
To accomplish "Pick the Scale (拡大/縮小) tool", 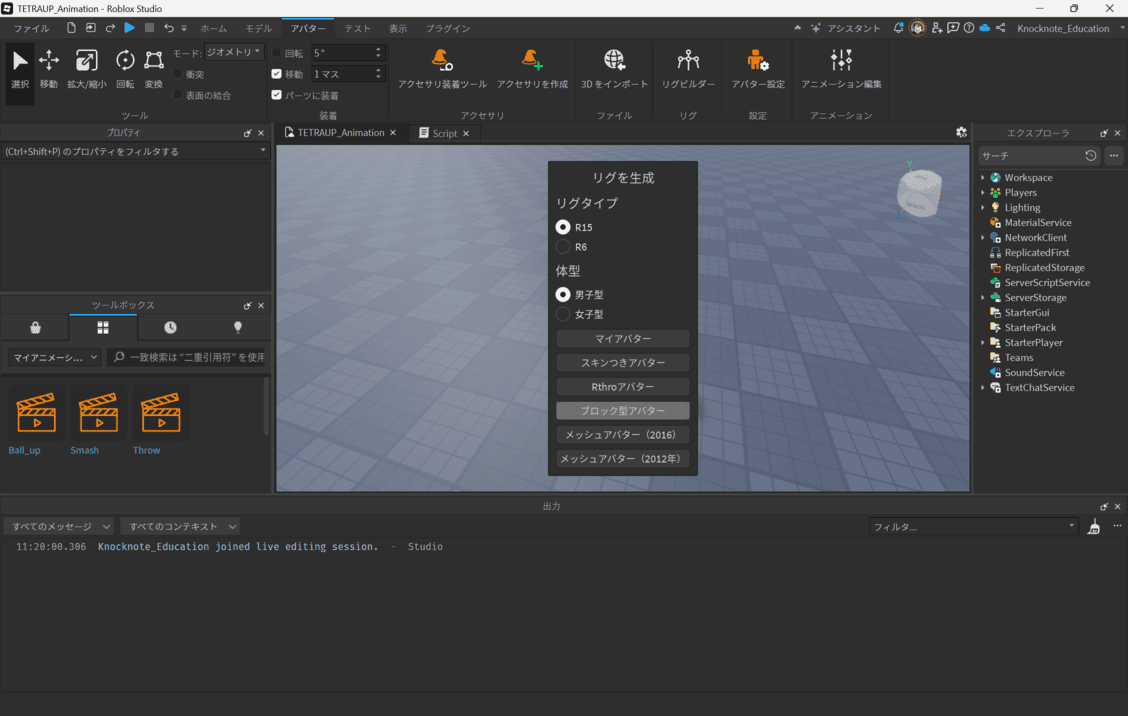I will 86,69.
